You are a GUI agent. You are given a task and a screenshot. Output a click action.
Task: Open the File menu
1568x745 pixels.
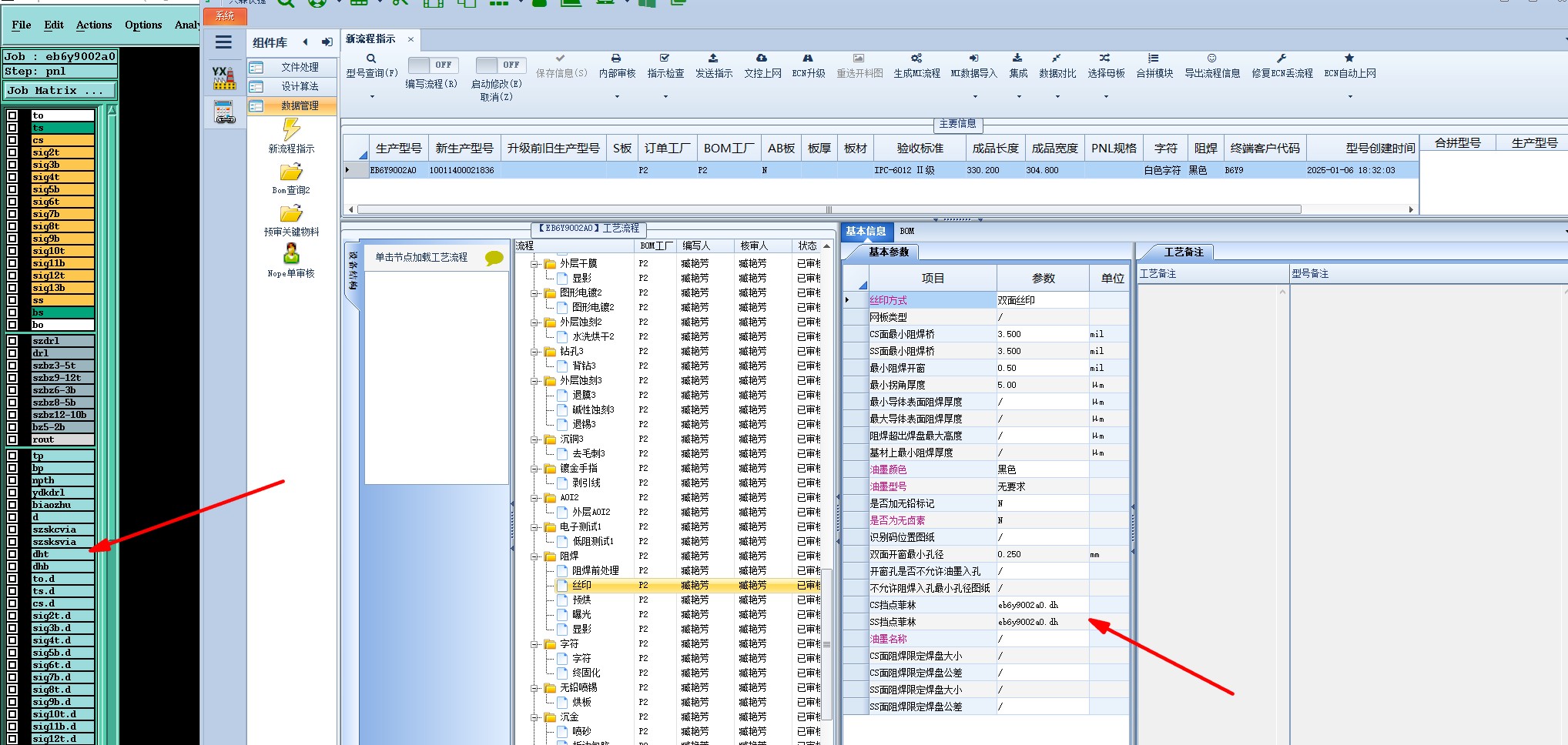coord(22,25)
